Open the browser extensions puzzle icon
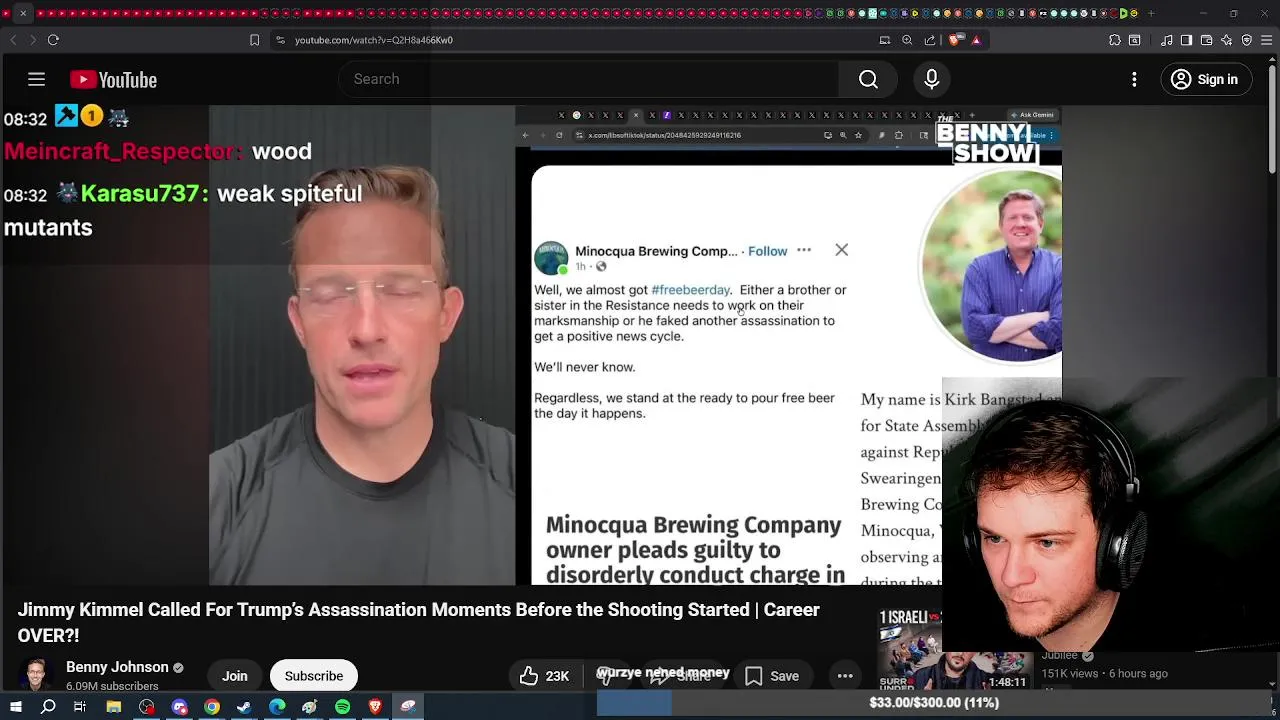The height and width of the screenshot is (720, 1280). pos(1115,40)
